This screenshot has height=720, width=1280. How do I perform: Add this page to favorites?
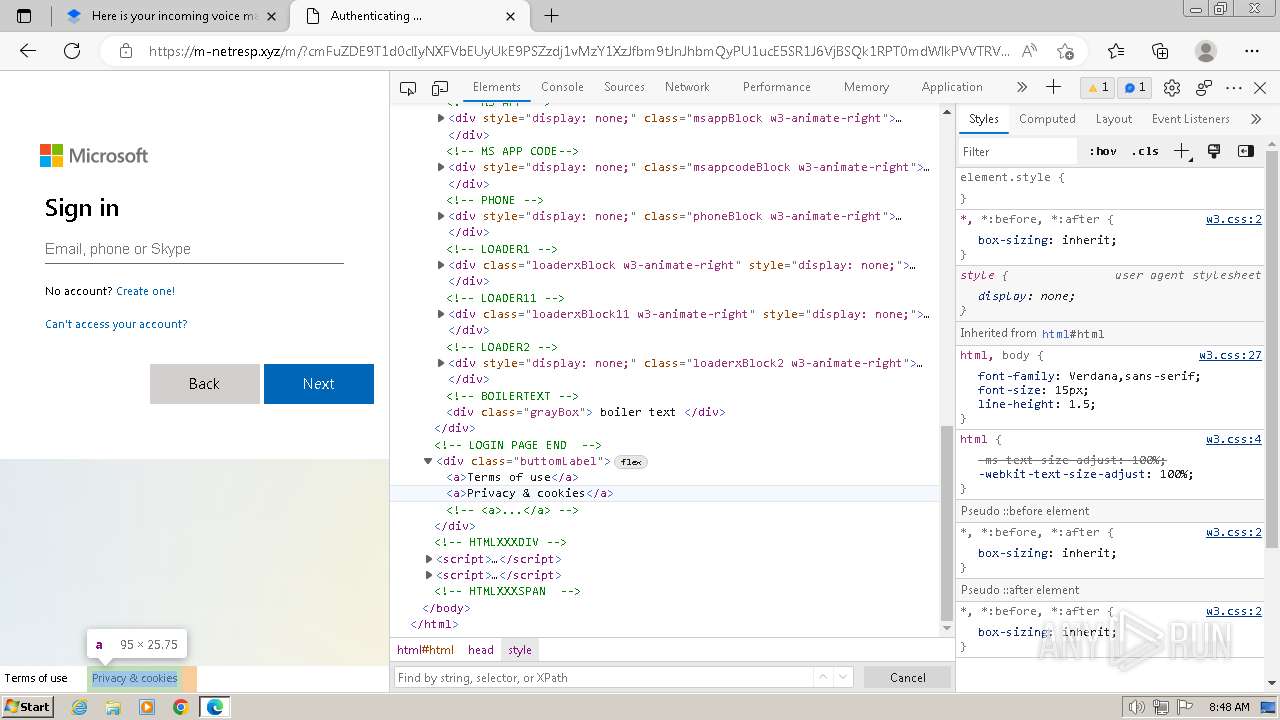point(1065,51)
